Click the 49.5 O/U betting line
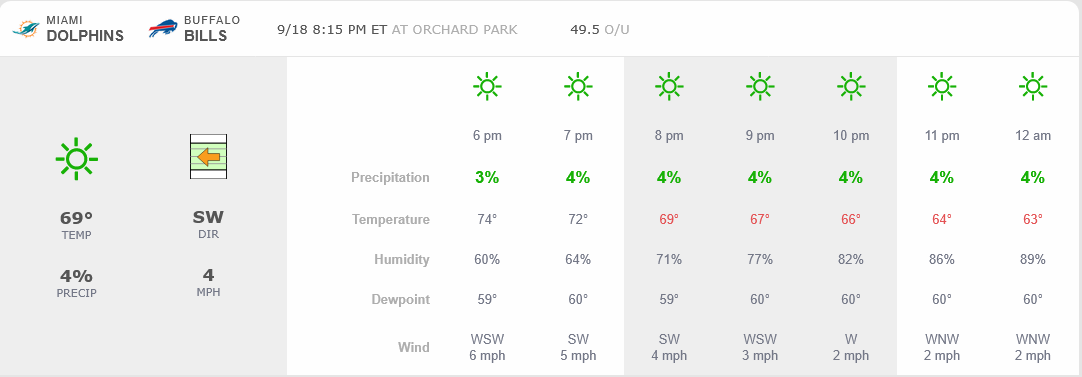Image resolution: width=1082 pixels, height=377 pixels. tap(600, 30)
